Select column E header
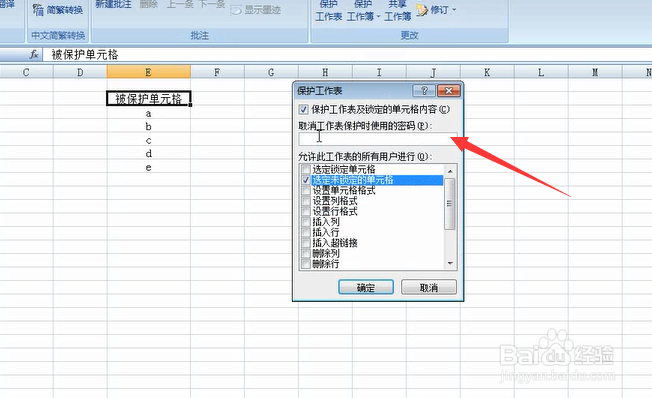The height and width of the screenshot is (398, 652). [x=148, y=72]
